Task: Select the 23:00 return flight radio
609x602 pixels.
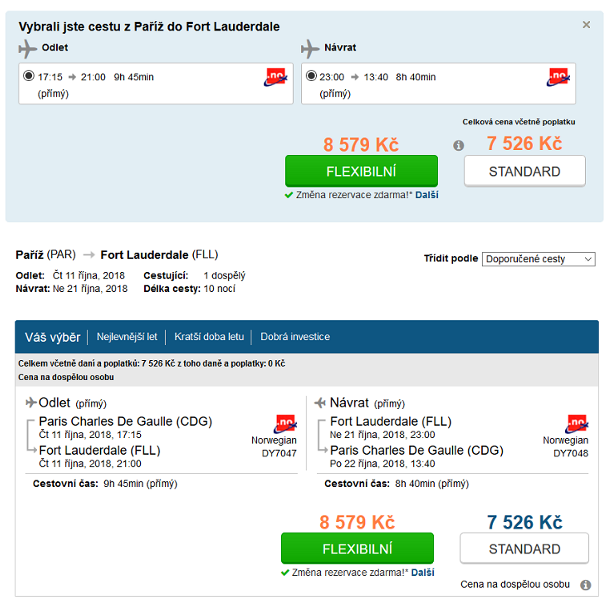Action: point(311,75)
